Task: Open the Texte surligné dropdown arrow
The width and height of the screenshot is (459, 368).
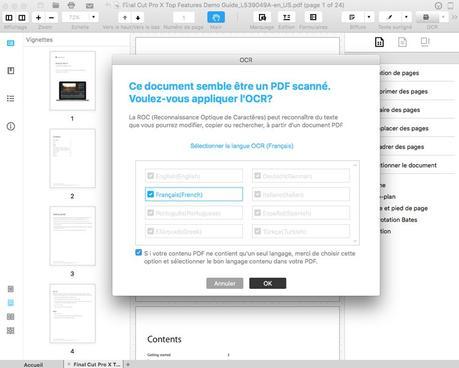Action: (406, 17)
